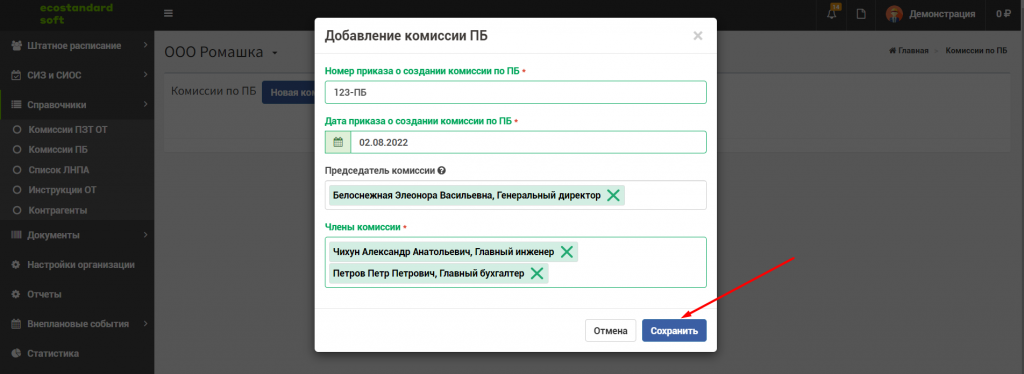Click the order date field 02.08.2022
The width and height of the screenshot is (1024, 374).
[528, 142]
